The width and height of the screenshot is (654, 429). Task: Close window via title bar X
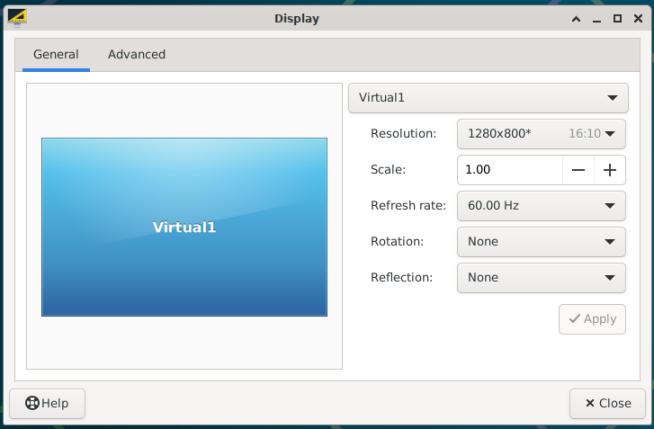point(638,19)
